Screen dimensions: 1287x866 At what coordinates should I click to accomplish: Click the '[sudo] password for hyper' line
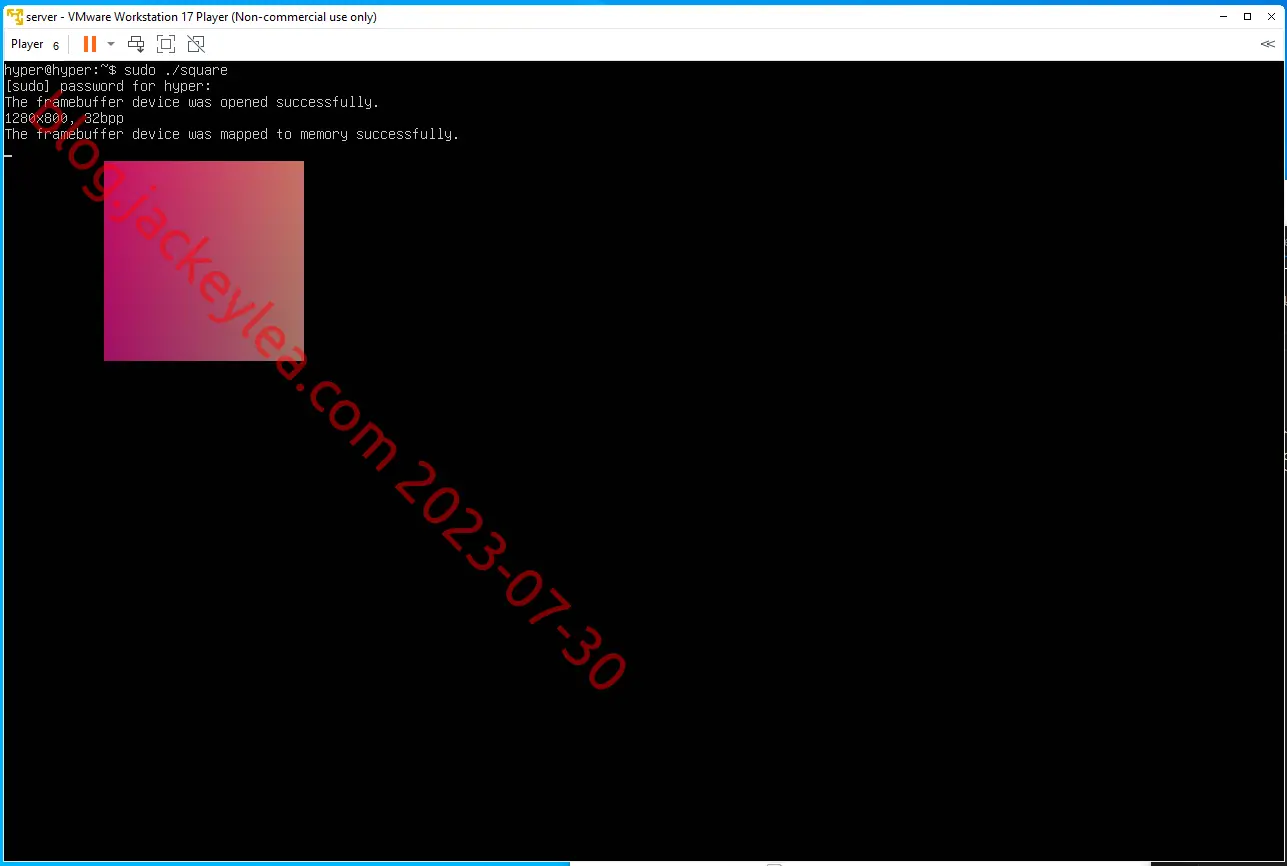[x=108, y=86]
